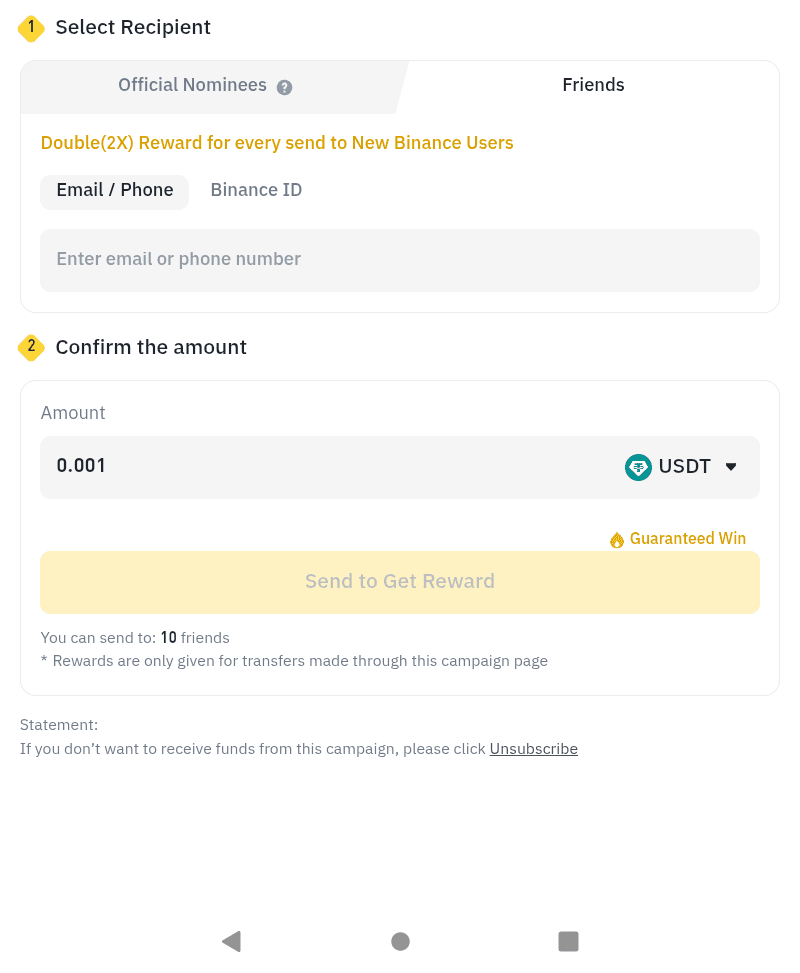Select the Email / Phone option

point(115,192)
